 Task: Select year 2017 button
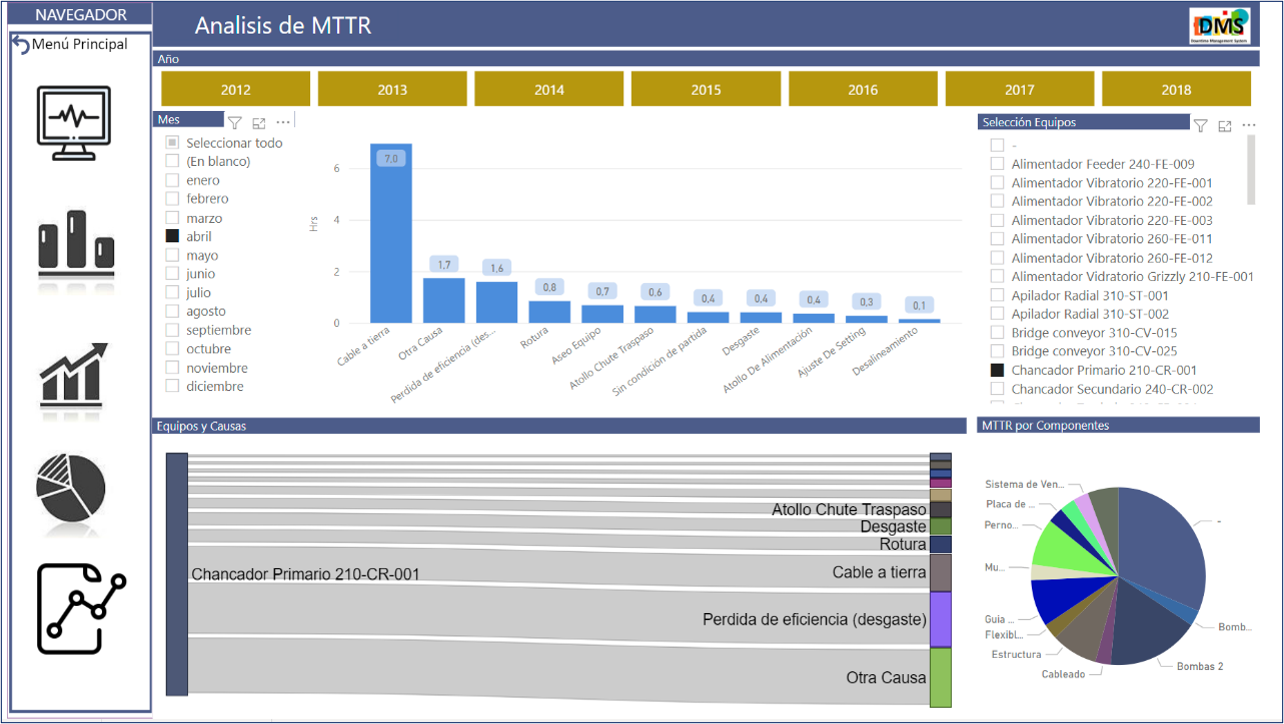(x=1019, y=89)
